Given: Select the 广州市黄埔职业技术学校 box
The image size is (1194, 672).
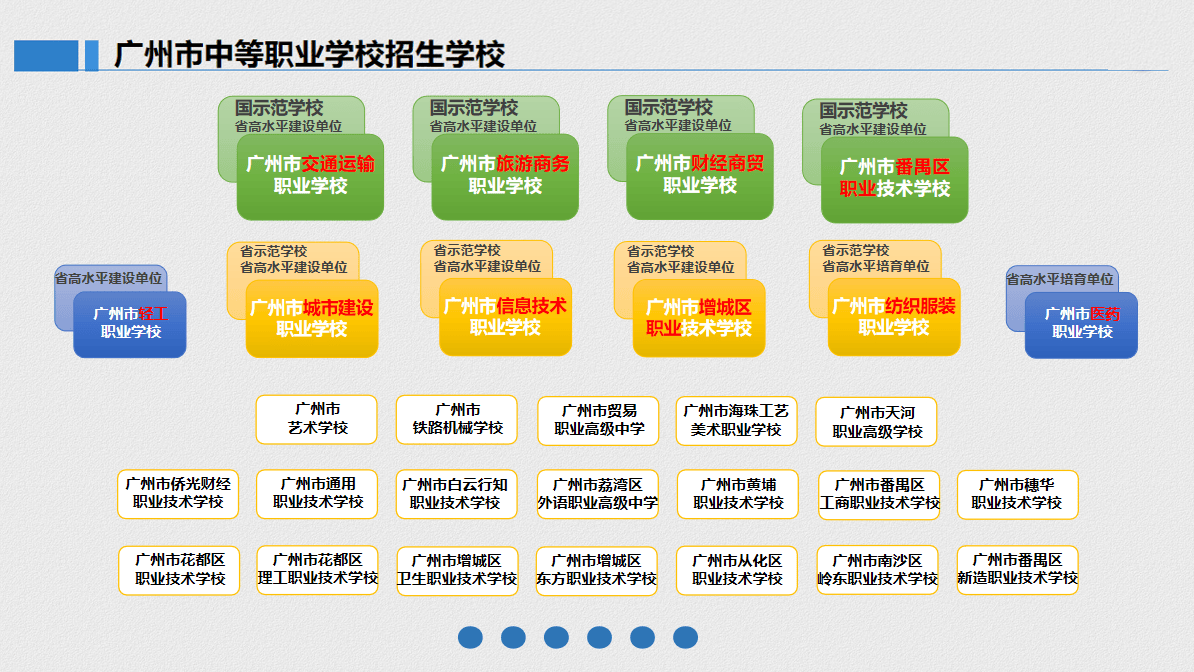Looking at the screenshot, I should click(x=738, y=494).
